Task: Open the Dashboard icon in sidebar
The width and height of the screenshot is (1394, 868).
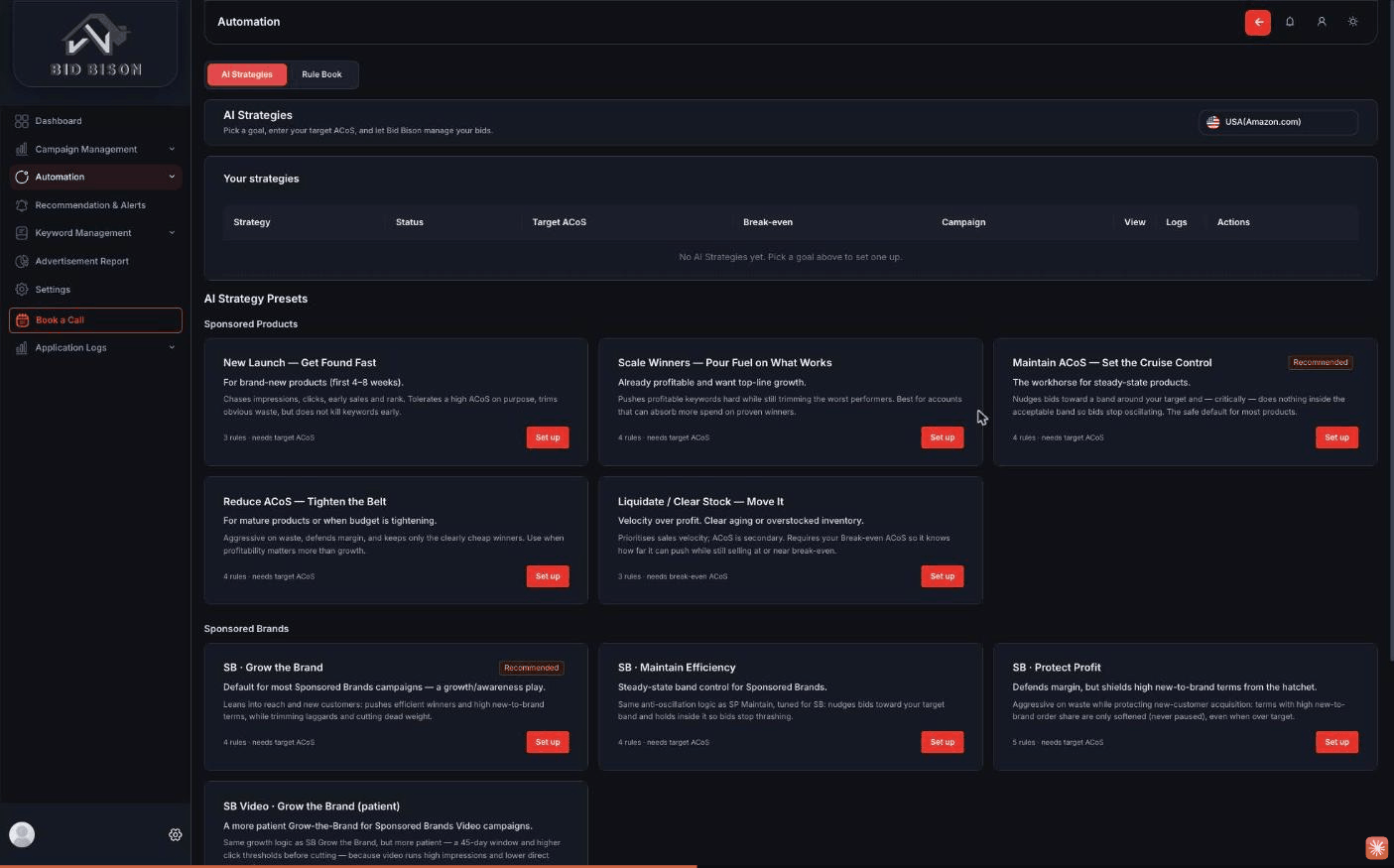Action: (x=22, y=121)
